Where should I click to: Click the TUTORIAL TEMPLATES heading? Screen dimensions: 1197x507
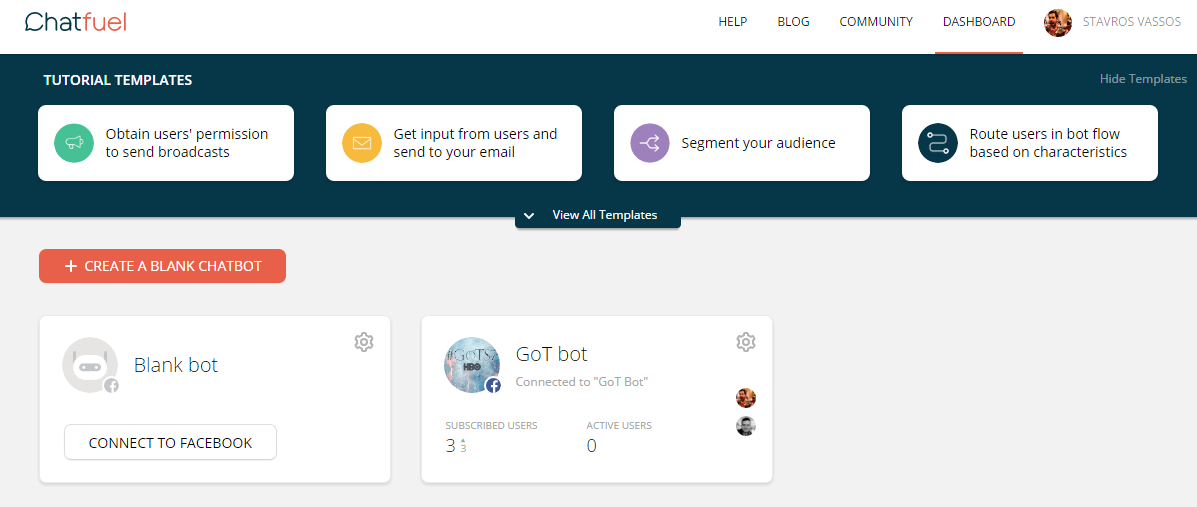(118, 80)
